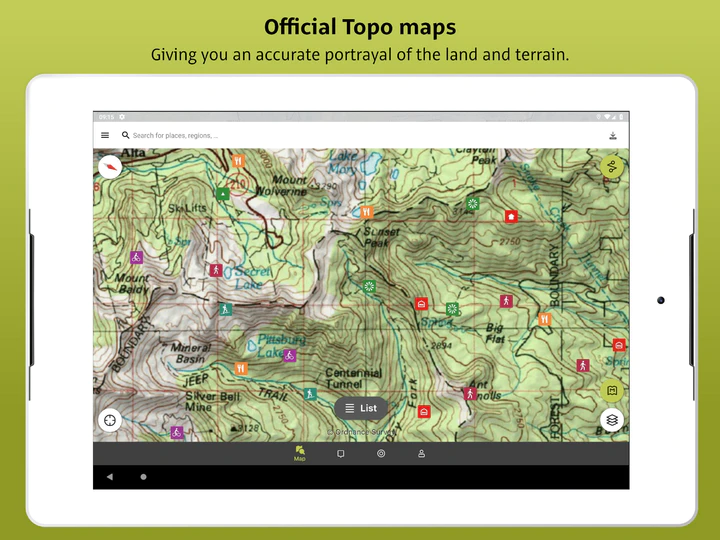This screenshot has height=540, width=720.
Task: Open the route planner button
Action: (x=612, y=167)
